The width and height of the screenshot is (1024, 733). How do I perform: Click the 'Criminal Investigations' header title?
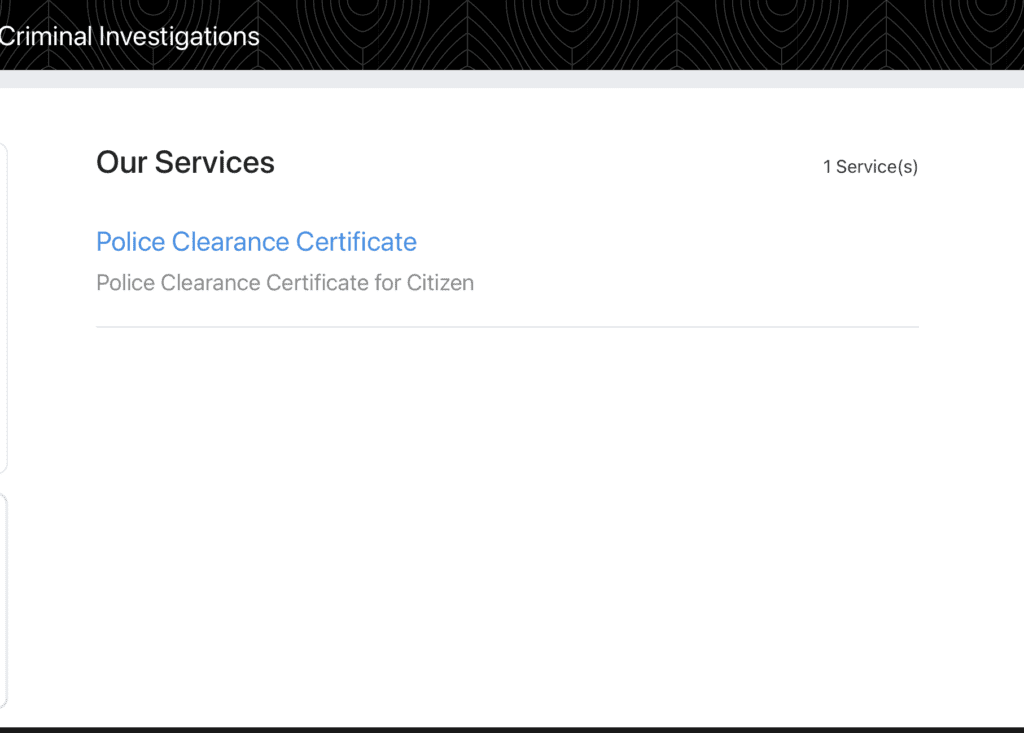[x=129, y=37]
